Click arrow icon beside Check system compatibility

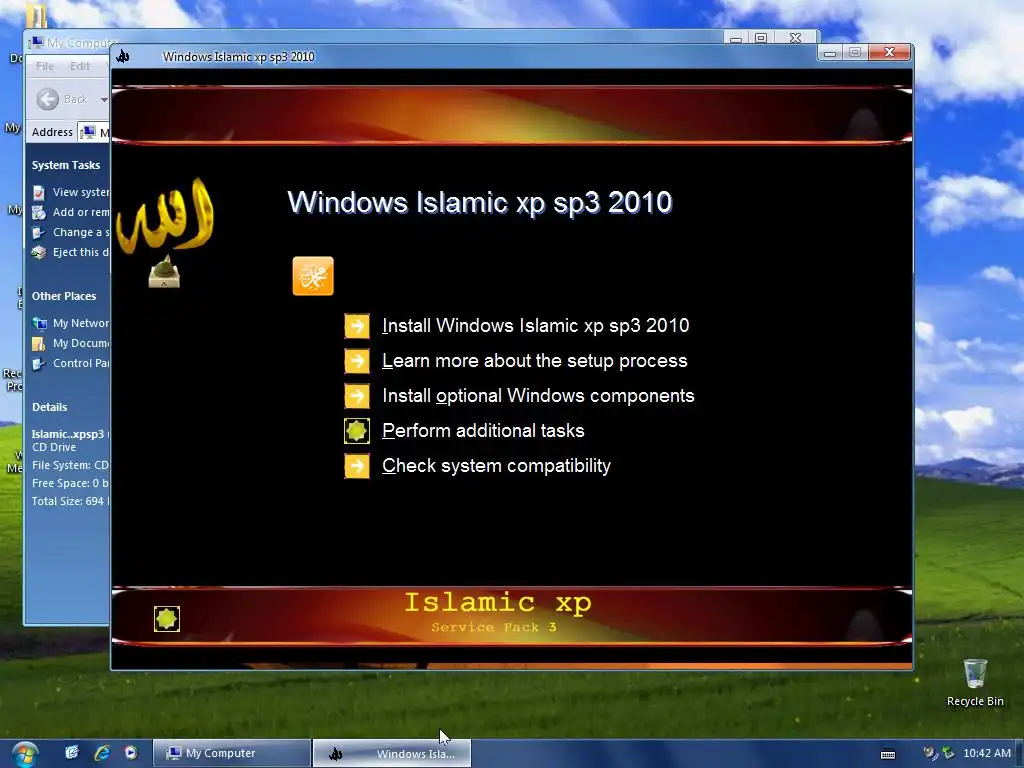(x=357, y=466)
